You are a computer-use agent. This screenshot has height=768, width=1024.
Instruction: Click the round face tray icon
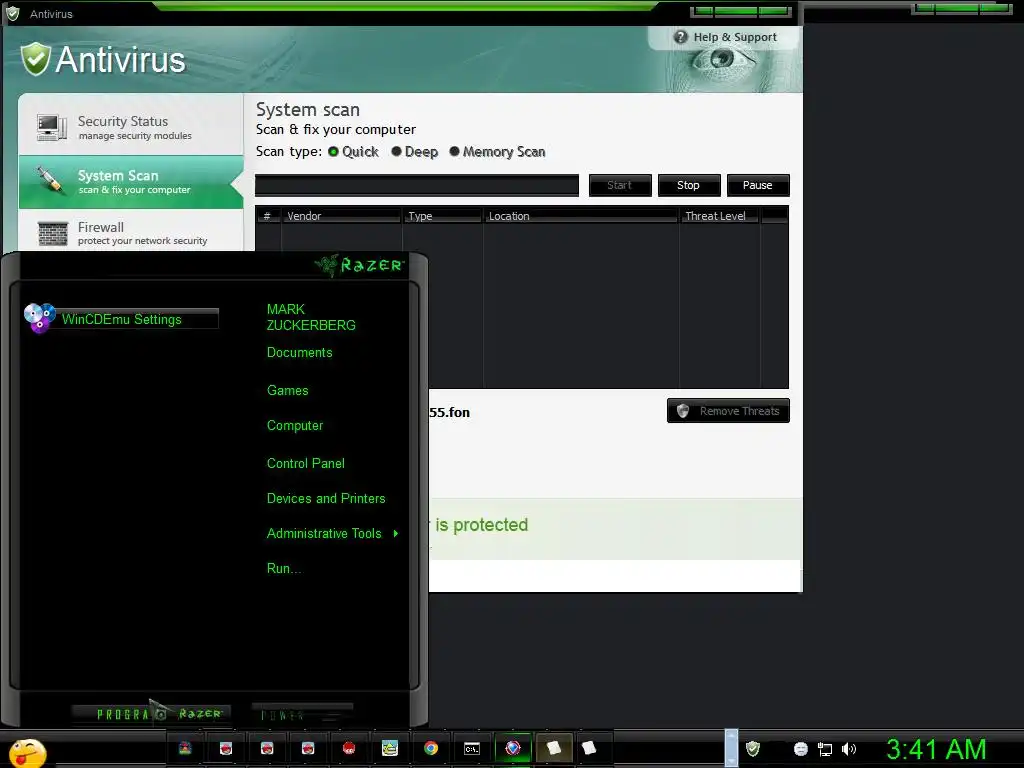point(801,749)
